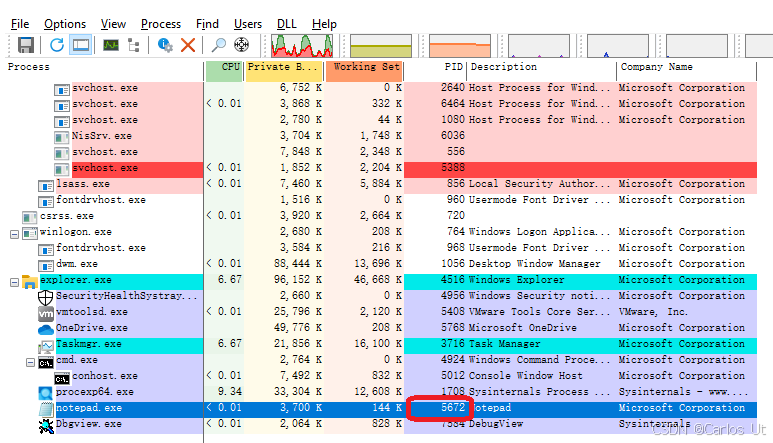Open the Help menu

click(x=324, y=24)
